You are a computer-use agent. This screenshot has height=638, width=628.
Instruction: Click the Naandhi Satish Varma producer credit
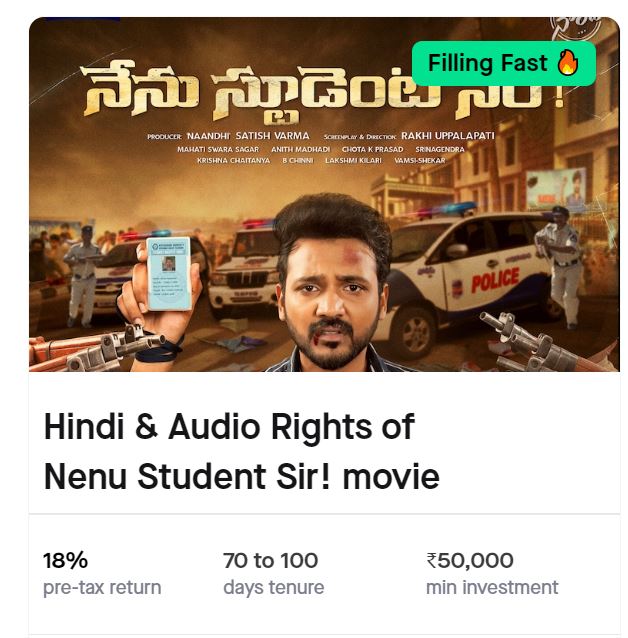[248, 135]
